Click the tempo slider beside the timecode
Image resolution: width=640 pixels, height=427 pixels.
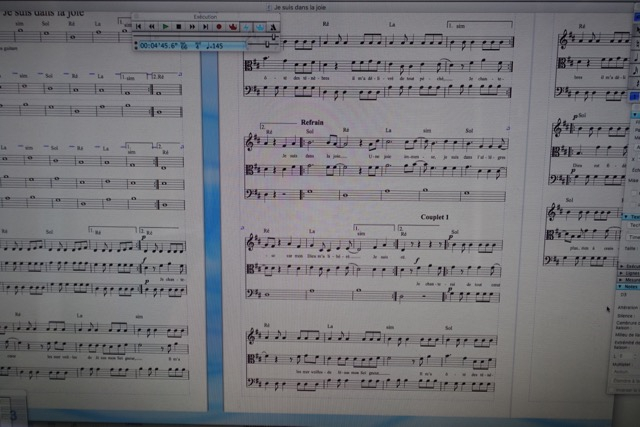(x=267, y=44)
